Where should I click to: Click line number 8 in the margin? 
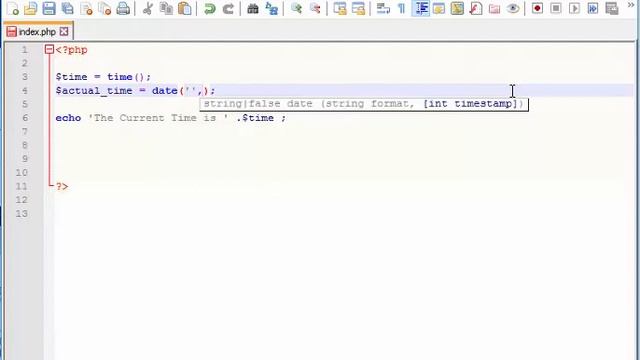coord(24,145)
